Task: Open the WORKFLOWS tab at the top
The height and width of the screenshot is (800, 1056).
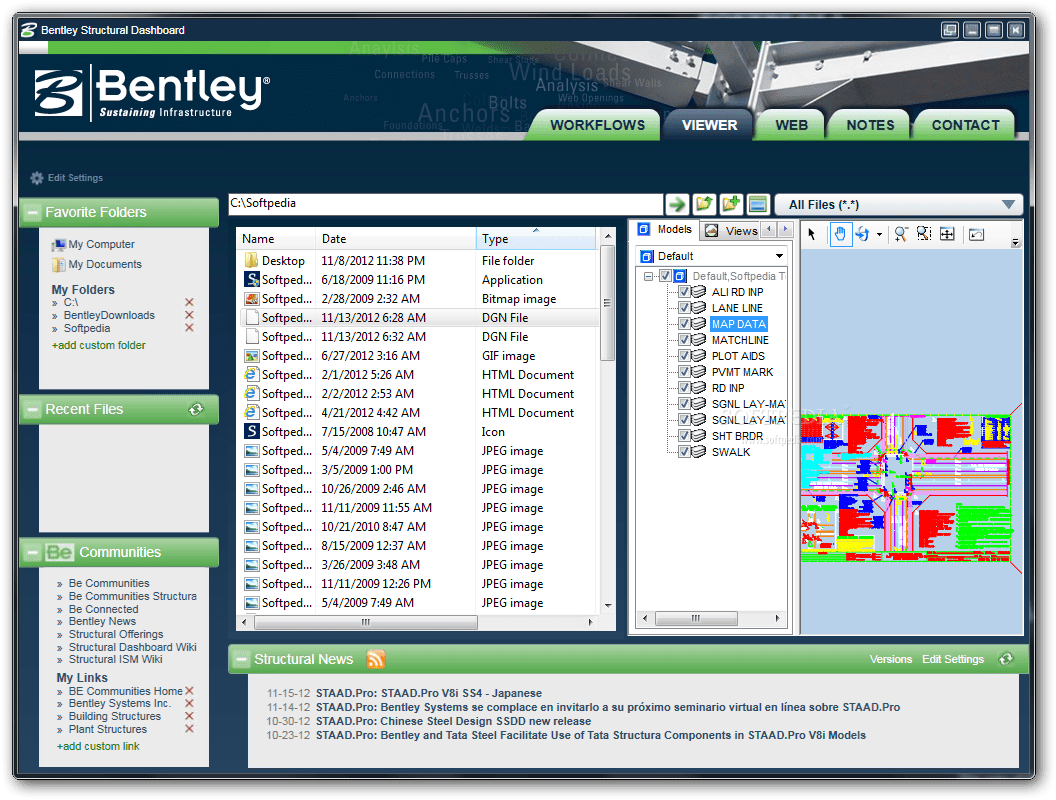Action: tap(597, 124)
